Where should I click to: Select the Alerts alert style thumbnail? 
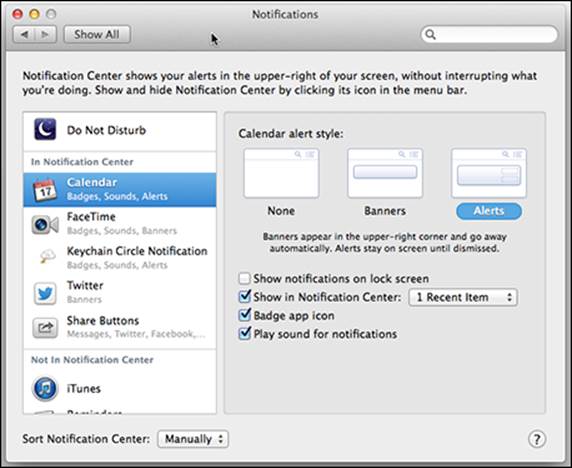[x=489, y=173]
